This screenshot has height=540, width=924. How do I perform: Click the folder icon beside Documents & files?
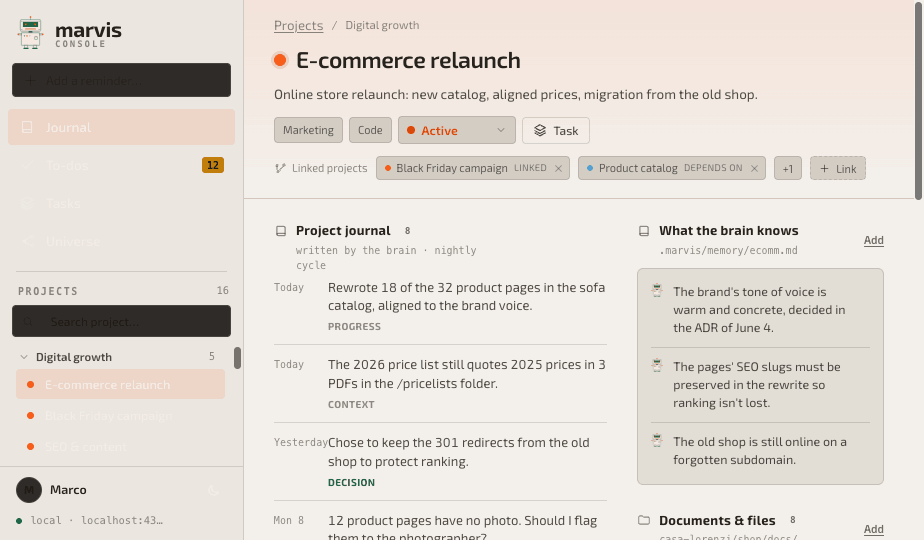point(644,521)
